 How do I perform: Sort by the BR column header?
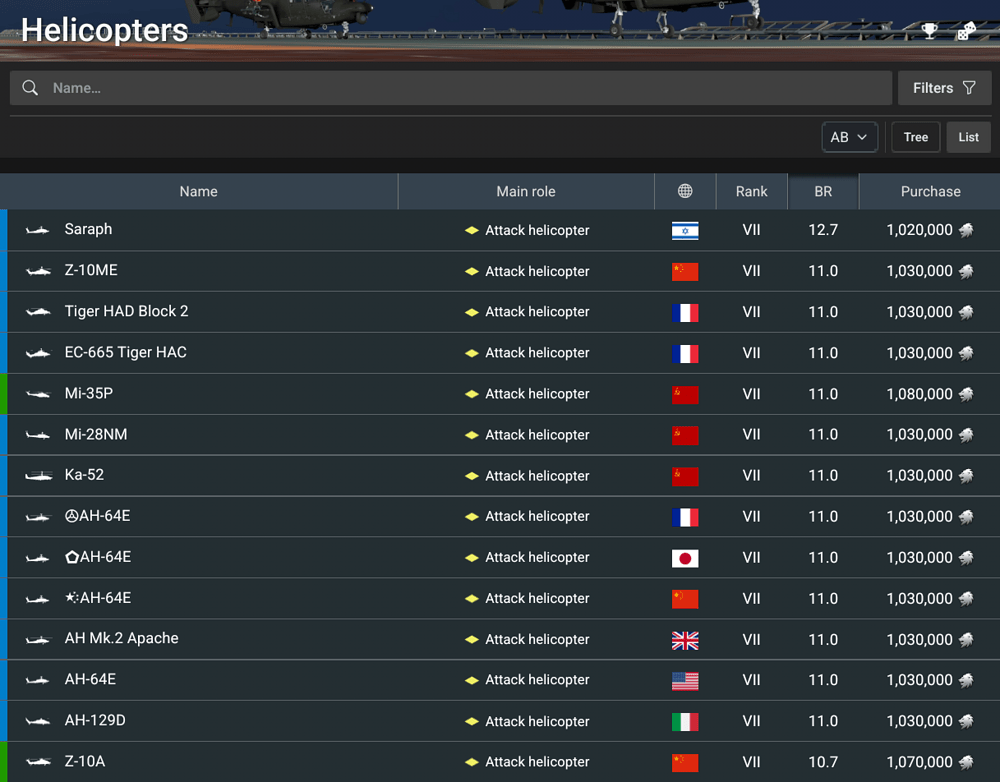[x=823, y=191]
